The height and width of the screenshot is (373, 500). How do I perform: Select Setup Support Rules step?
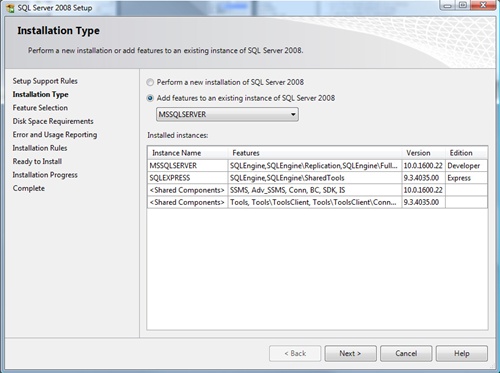[x=45, y=81]
